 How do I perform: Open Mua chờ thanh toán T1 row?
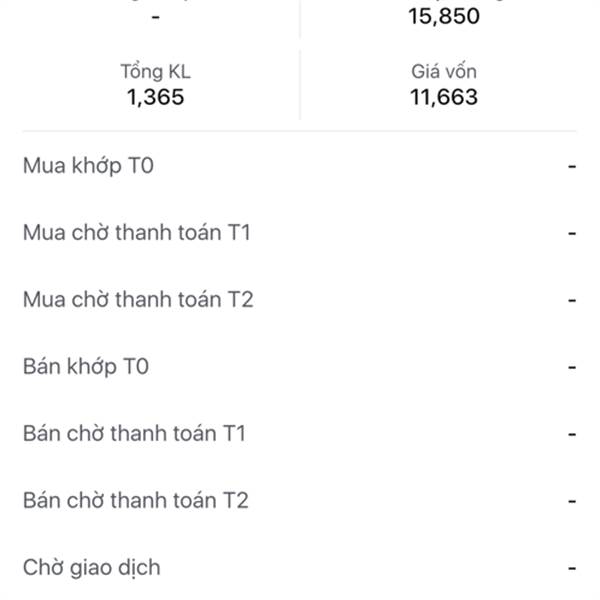pos(300,233)
